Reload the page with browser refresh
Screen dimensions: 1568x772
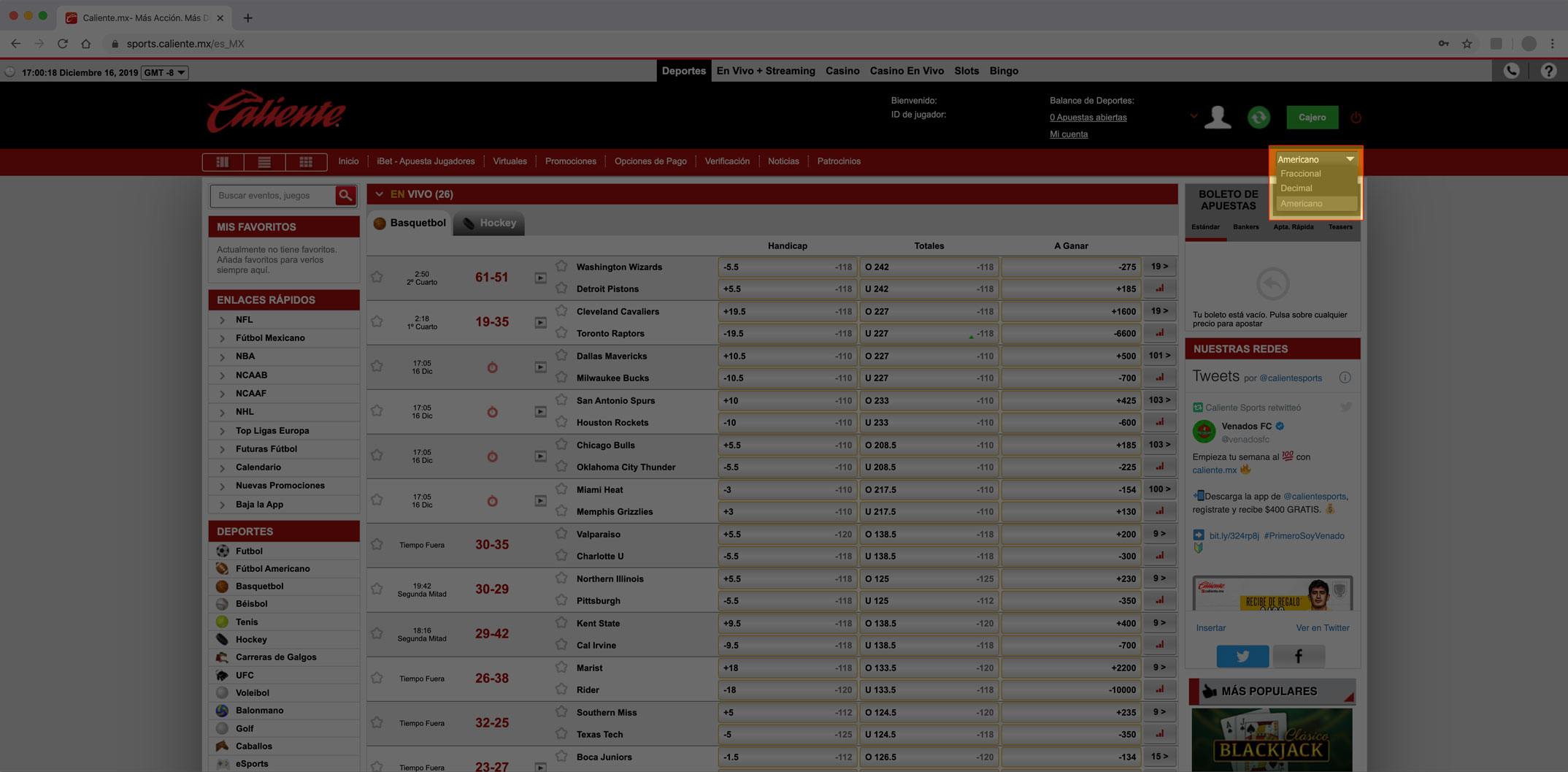click(63, 44)
